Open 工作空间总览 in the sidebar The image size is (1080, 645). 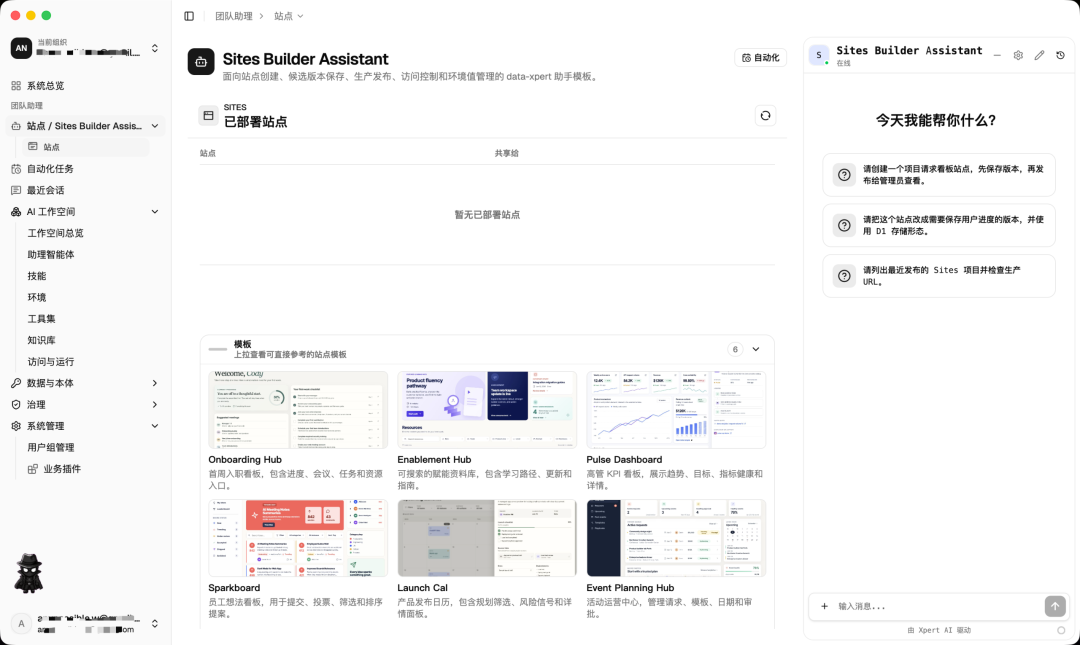[x=55, y=233]
